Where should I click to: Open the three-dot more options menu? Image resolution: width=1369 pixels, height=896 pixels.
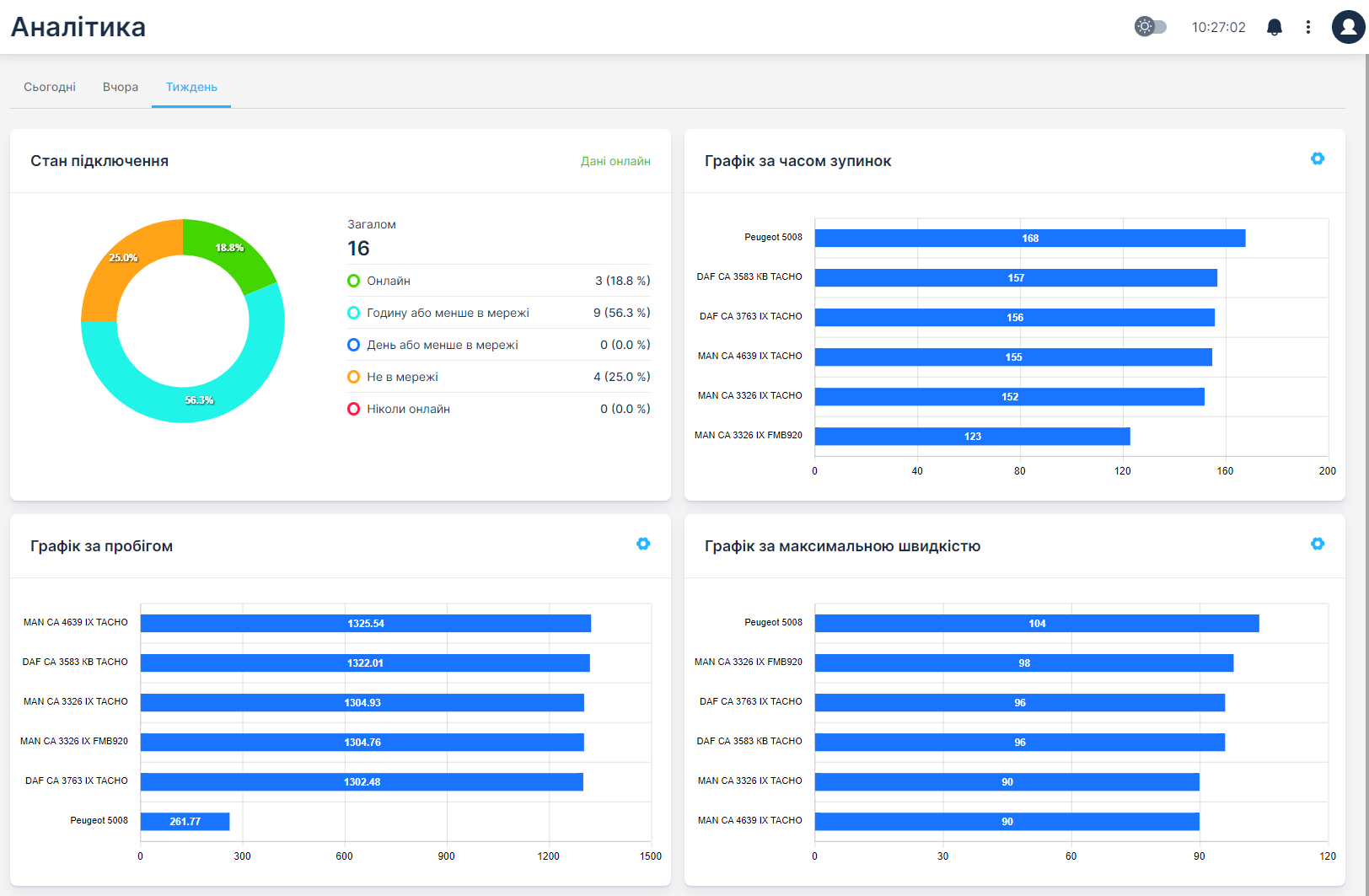1308,27
